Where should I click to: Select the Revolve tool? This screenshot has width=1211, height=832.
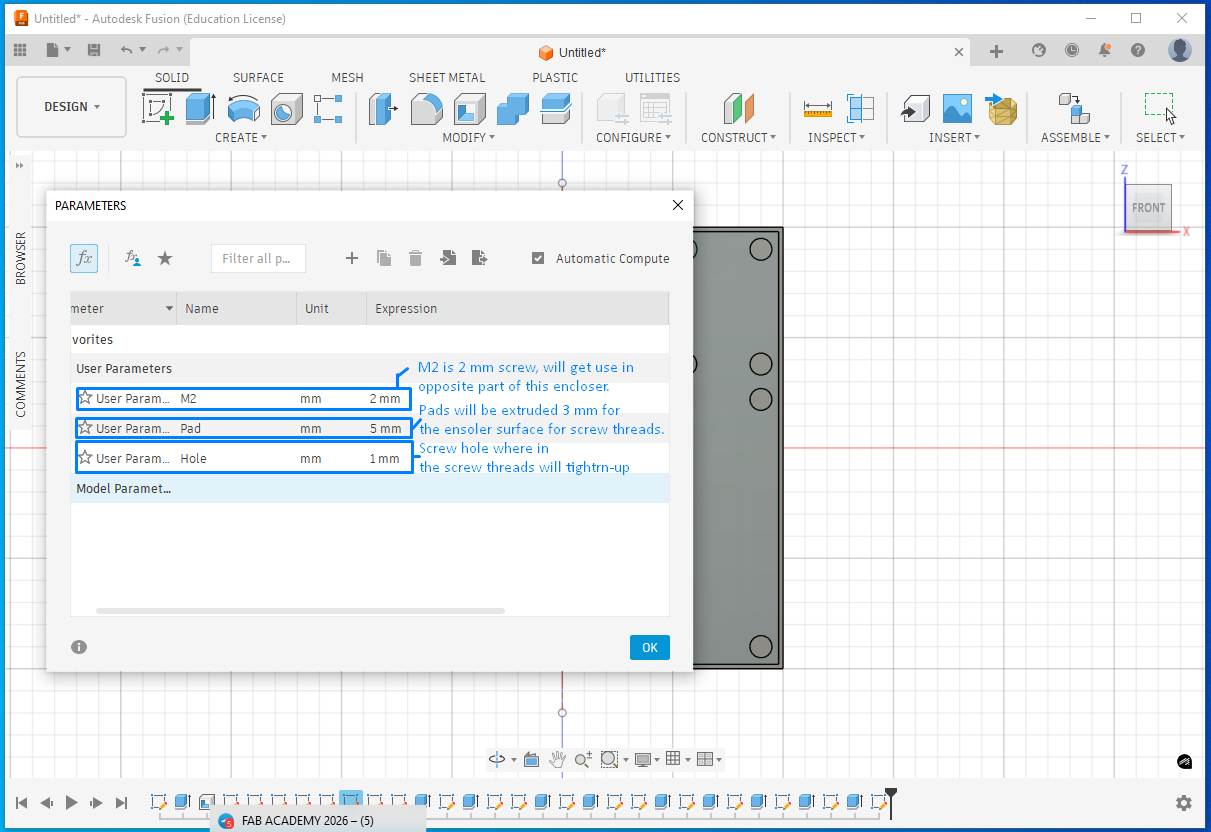click(x=243, y=108)
